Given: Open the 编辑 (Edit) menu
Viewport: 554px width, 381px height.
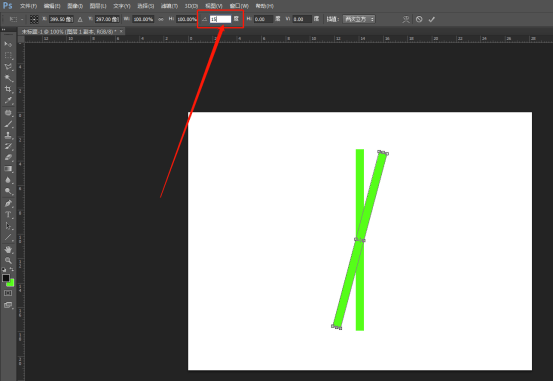Looking at the screenshot, I should pyautogui.click(x=52, y=6).
